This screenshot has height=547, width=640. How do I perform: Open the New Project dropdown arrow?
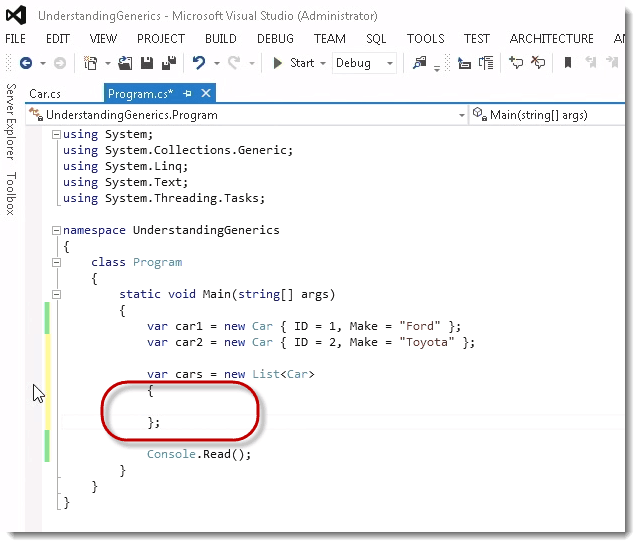point(108,63)
